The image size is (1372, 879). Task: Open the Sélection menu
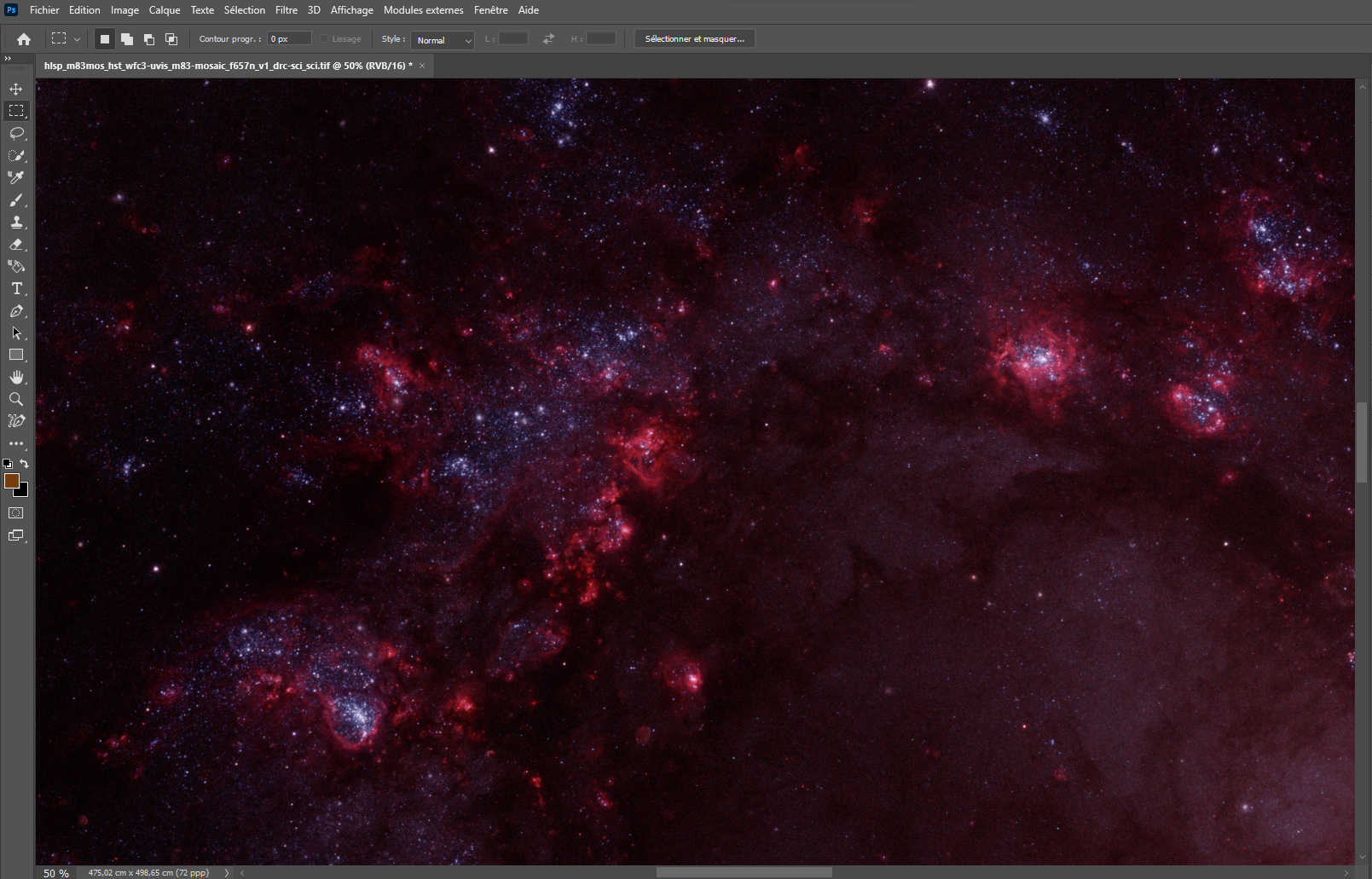click(x=245, y=10)
